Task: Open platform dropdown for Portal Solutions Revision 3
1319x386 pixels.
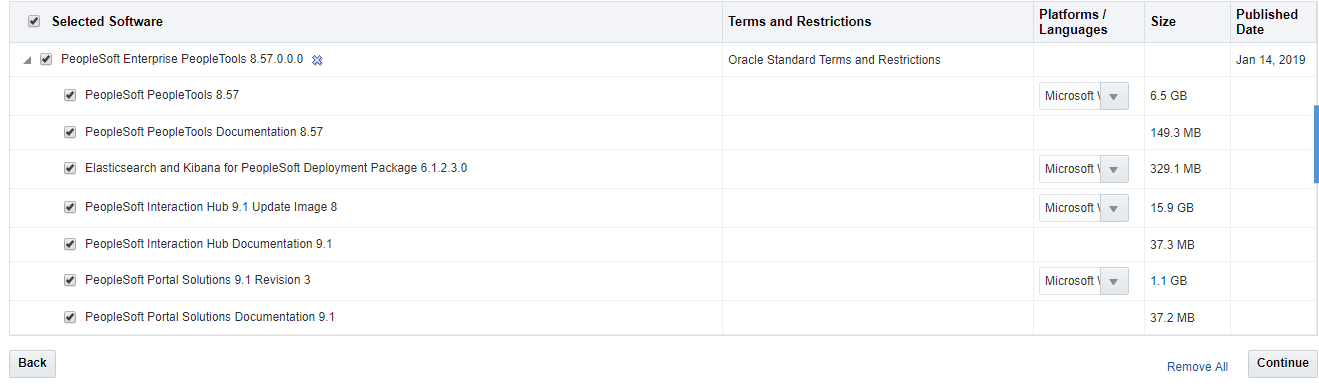Action: coord(1084,281)
